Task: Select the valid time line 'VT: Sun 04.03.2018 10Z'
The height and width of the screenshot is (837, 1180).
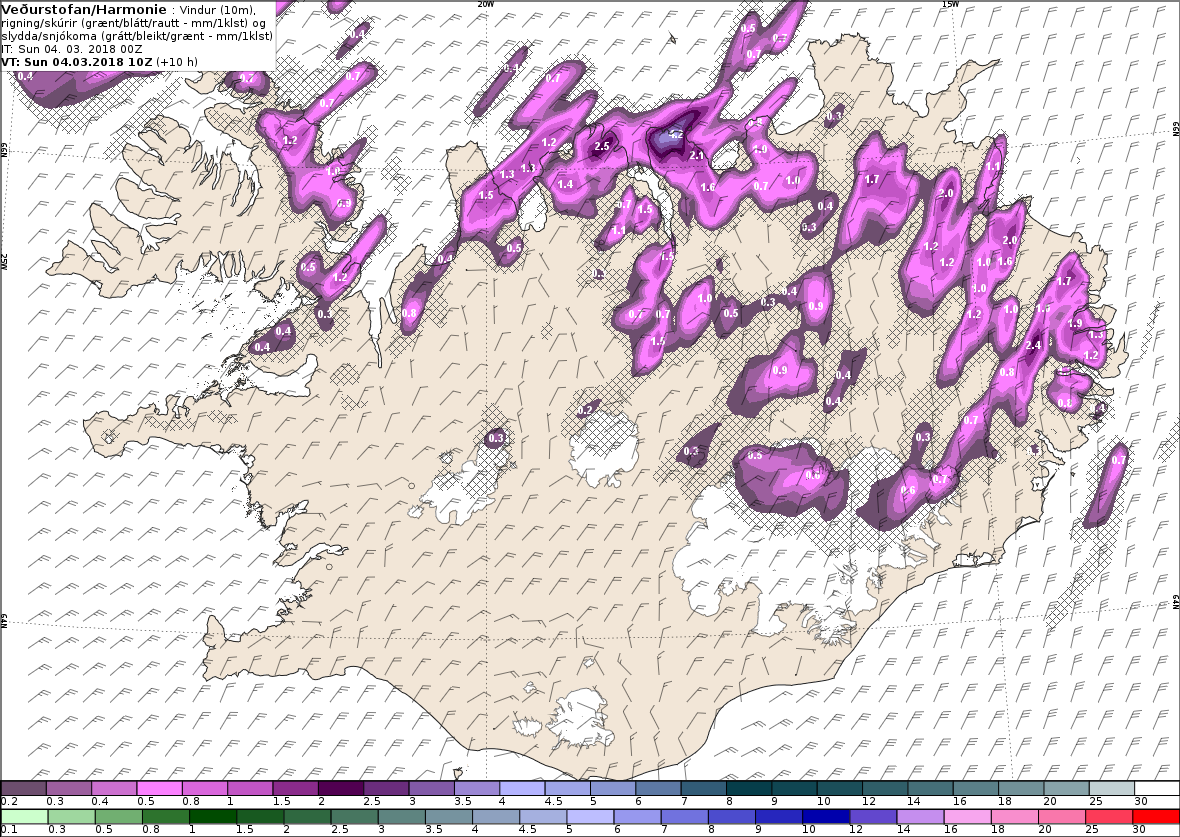Action: [77, 62]
